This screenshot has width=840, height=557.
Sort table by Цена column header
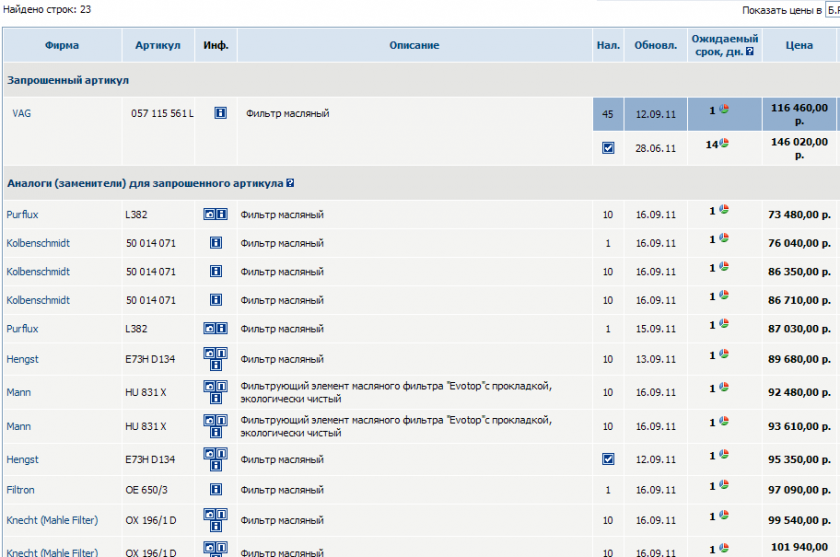coord(799,46)
